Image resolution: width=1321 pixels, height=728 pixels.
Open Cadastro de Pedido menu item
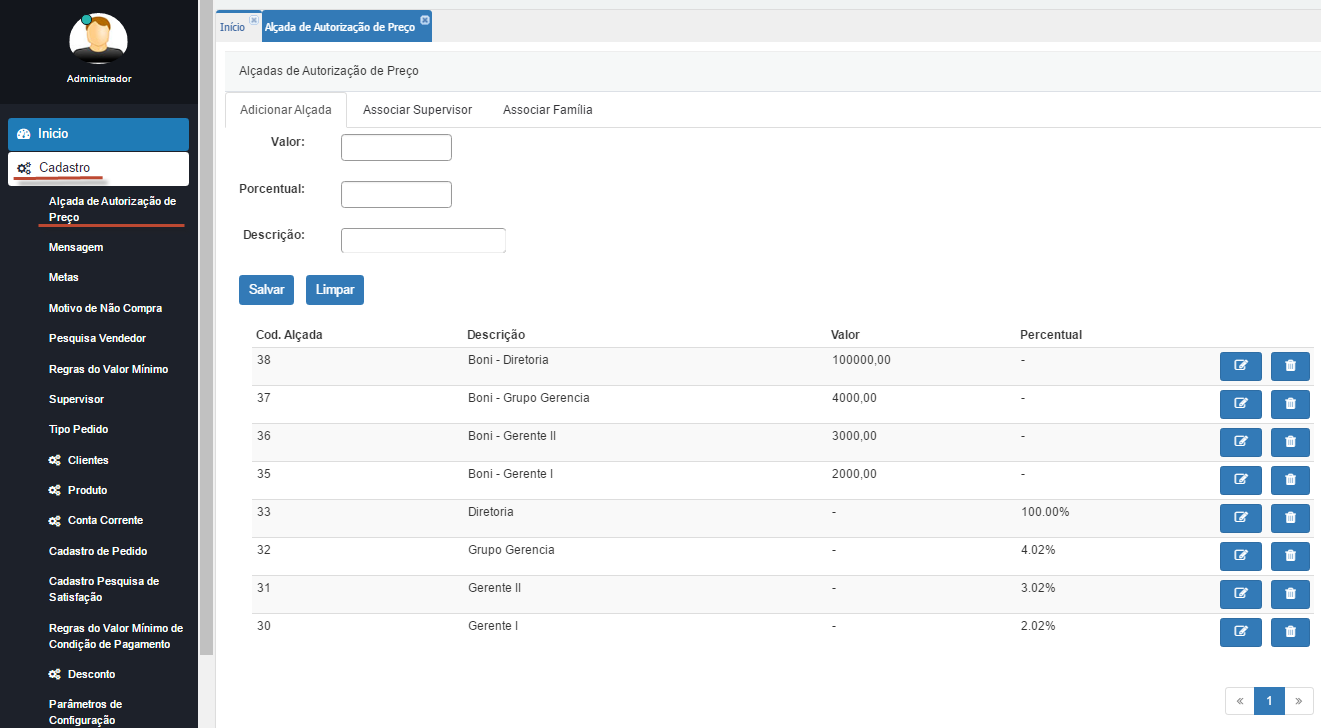coord(98,551)
